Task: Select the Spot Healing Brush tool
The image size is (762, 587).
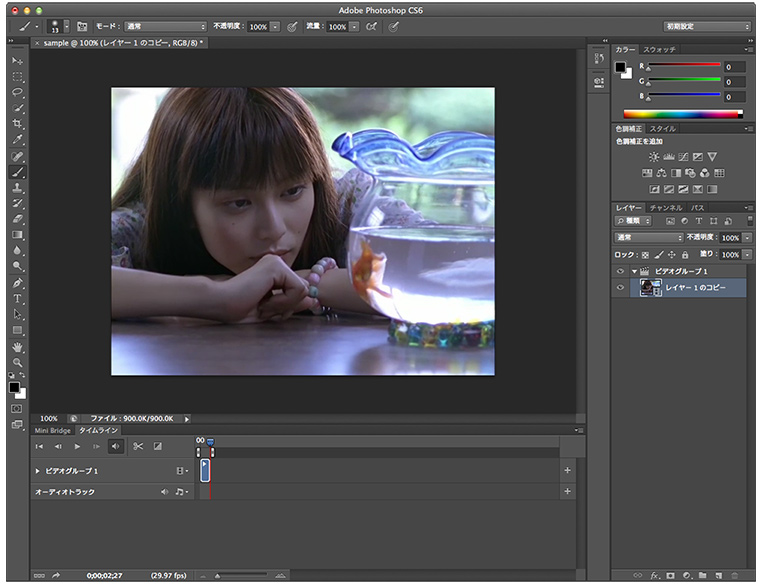Action: (x=17, y=156)
